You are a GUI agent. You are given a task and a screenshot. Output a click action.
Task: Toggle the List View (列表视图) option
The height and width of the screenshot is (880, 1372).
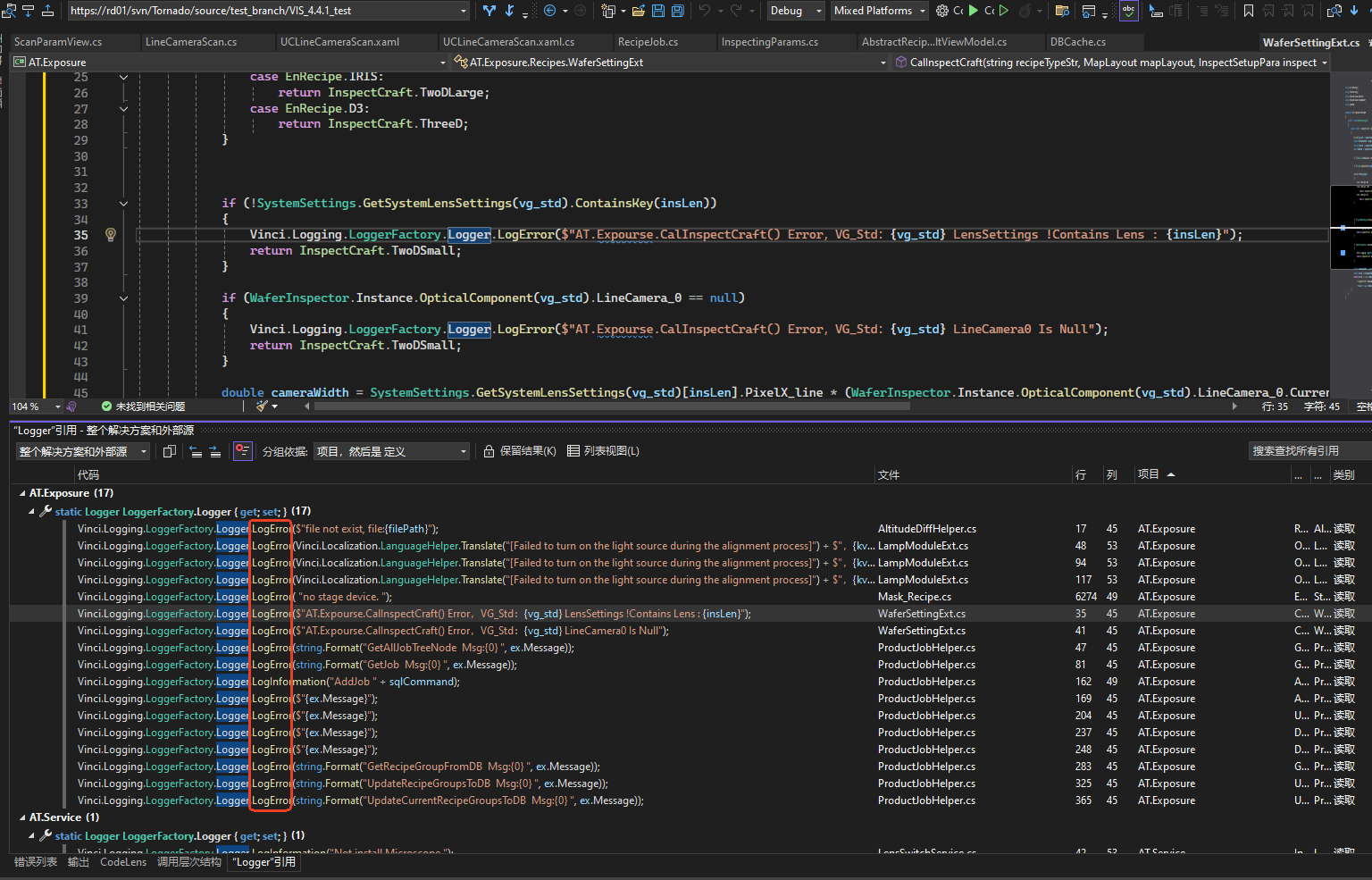tap(603, 451)
